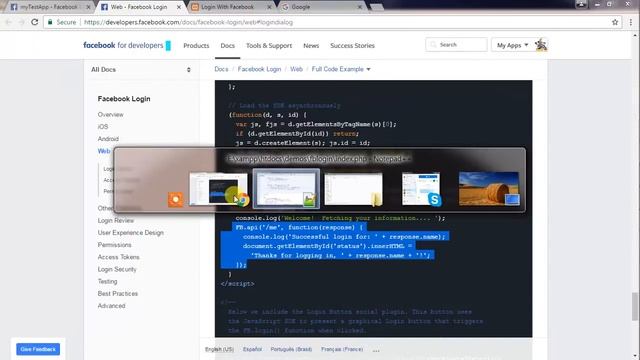This screenshot has height=360, width=640.
Task: Close the Google tab
Action: pos(360,7)
